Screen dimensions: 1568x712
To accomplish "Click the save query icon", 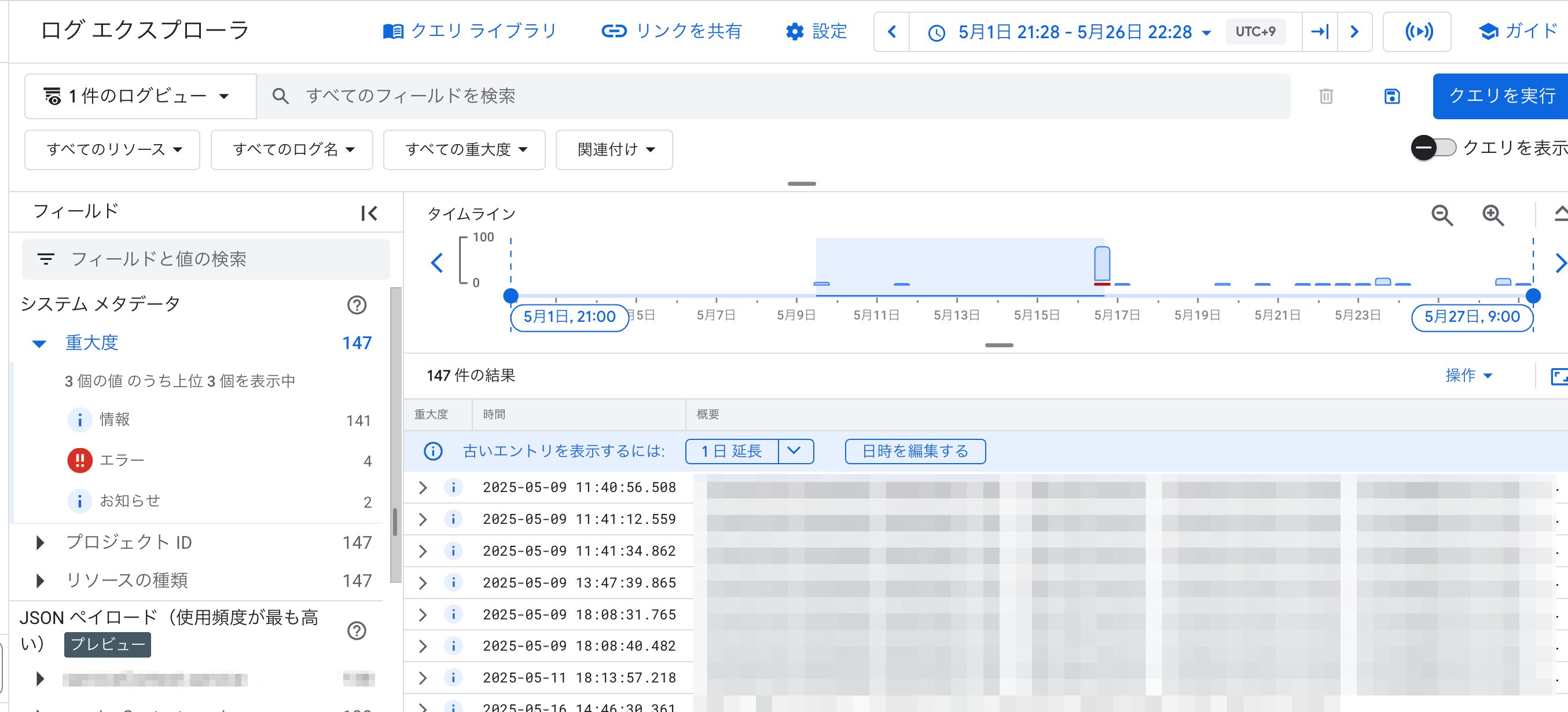I will click(1391, 96).
